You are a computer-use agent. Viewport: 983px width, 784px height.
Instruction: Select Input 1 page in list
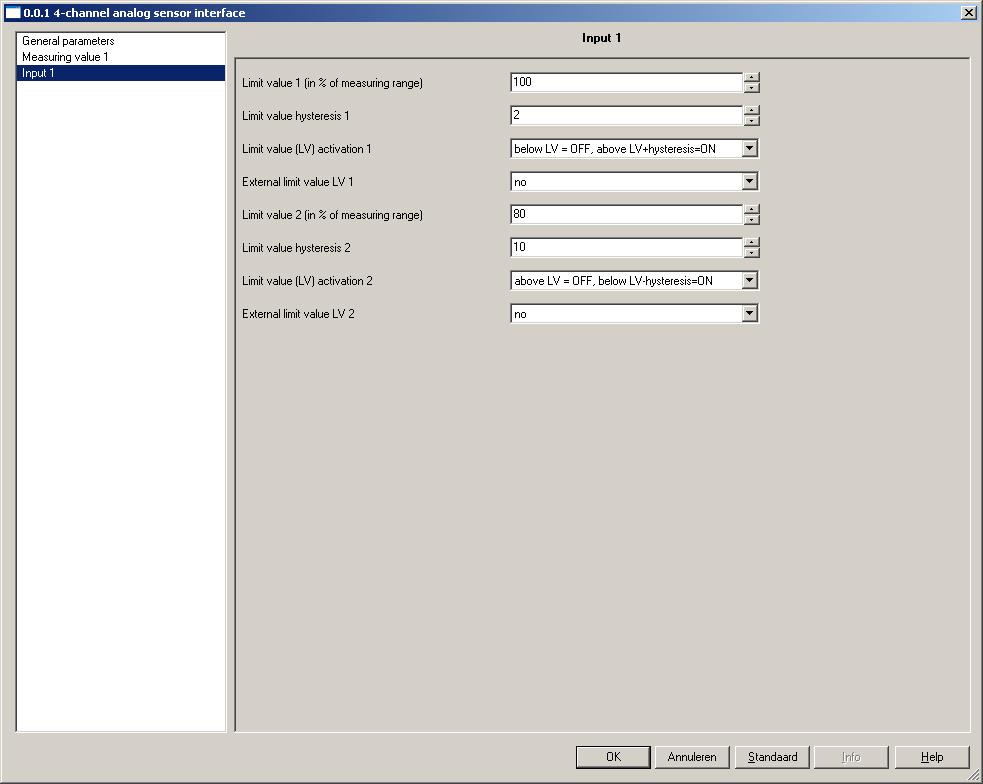pos(120,73)
